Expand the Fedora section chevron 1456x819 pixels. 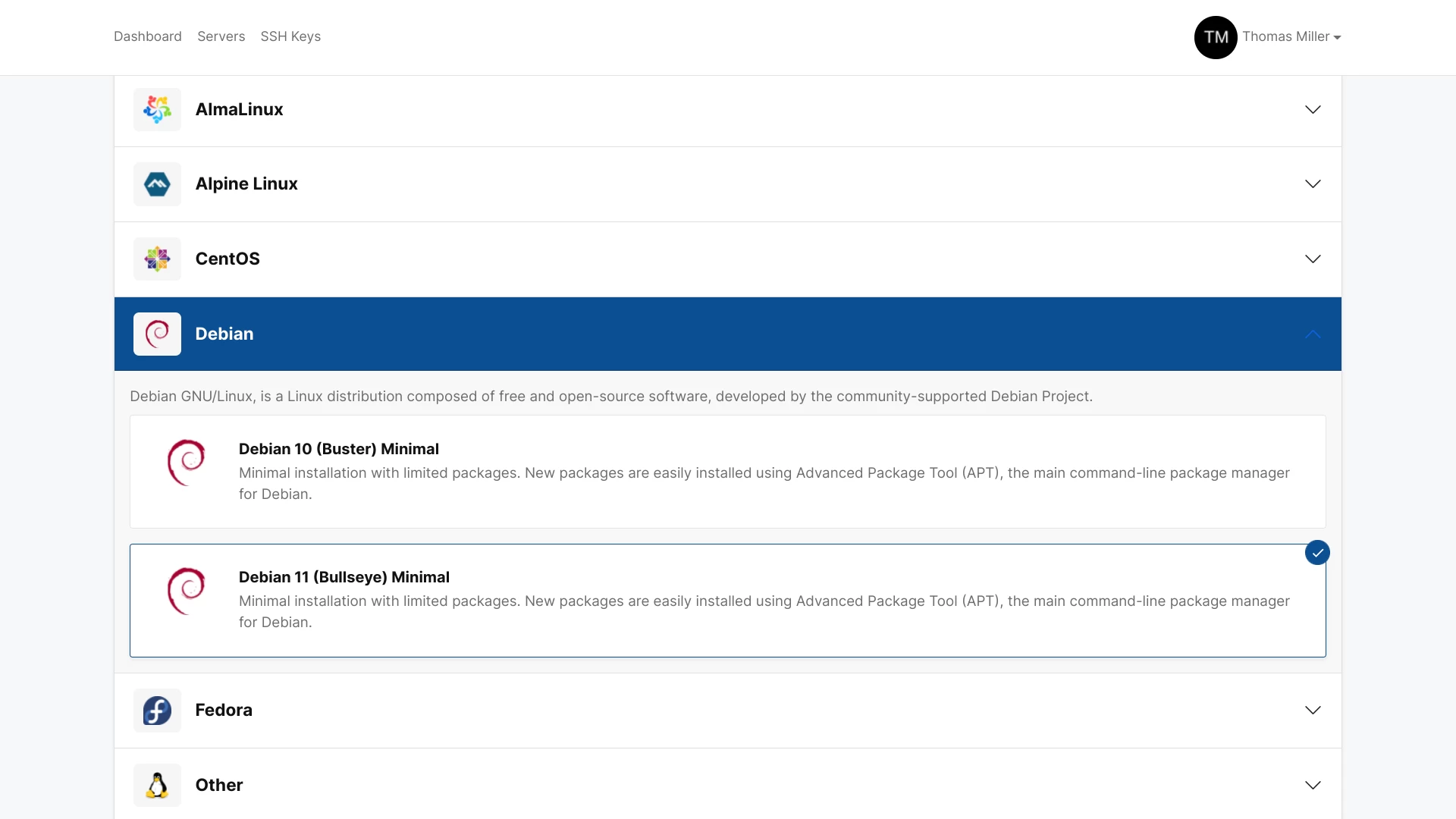pos(1313,711)
